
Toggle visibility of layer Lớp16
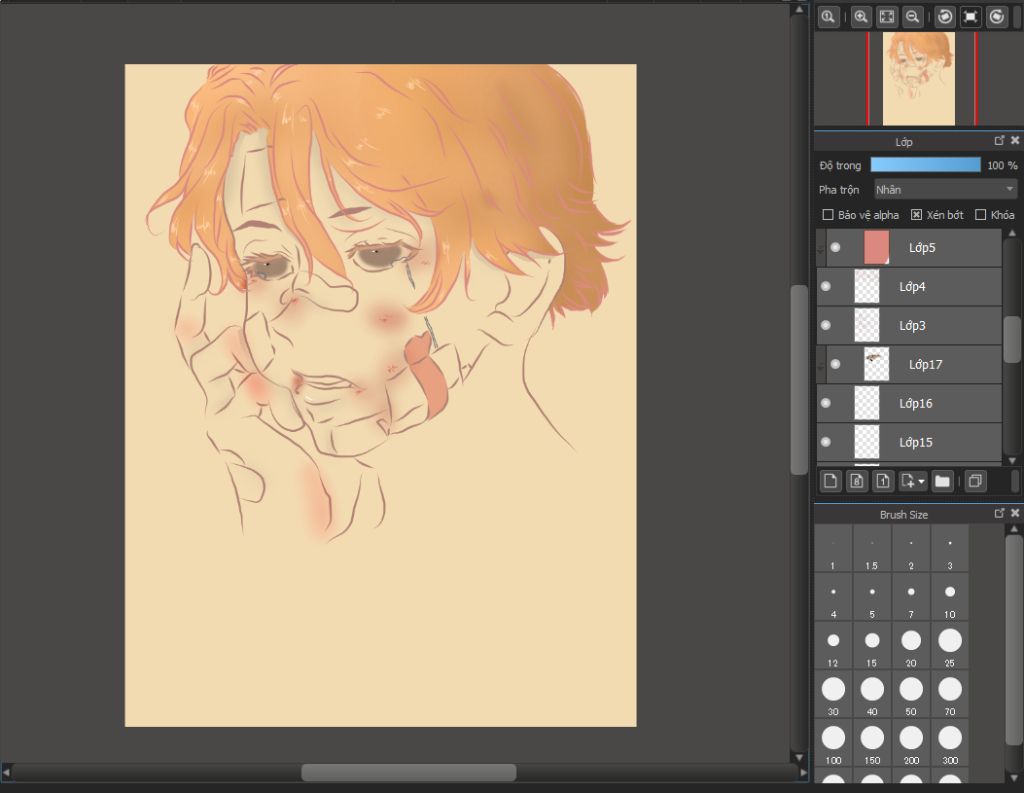(x=825, y=403)
